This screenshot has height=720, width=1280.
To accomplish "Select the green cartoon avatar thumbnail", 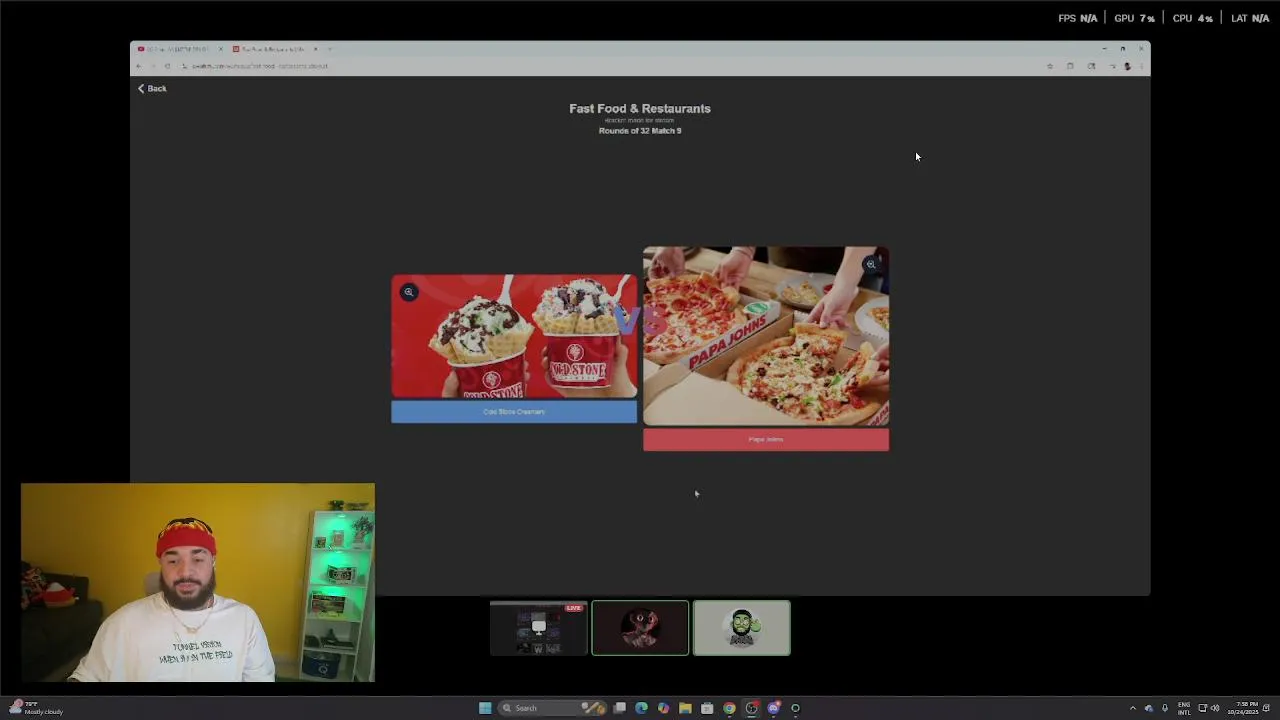I will coord(742,628).
